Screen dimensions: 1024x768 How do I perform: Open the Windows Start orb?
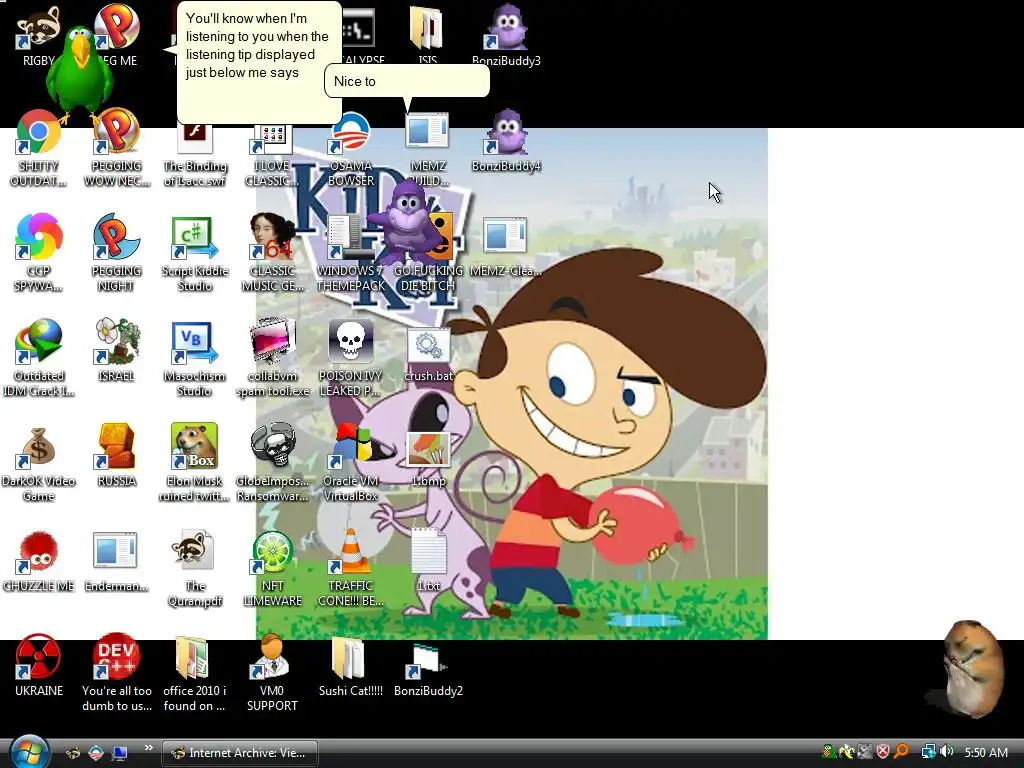[30, 752]
